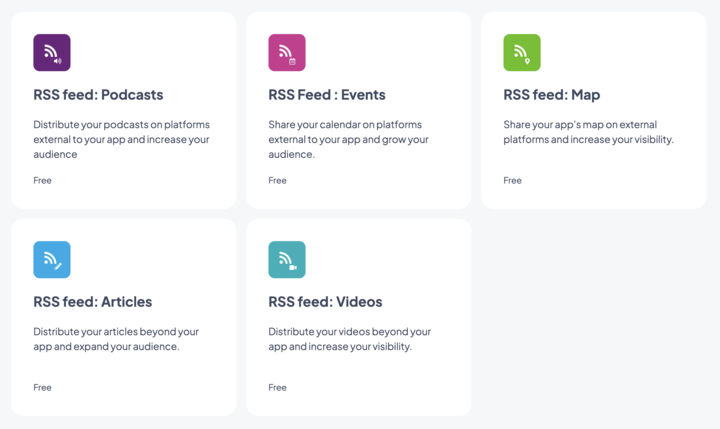The width and height of the screenshot is (720, 429).
Task: Select the Articles description text
Action: [x=116, y=339]
